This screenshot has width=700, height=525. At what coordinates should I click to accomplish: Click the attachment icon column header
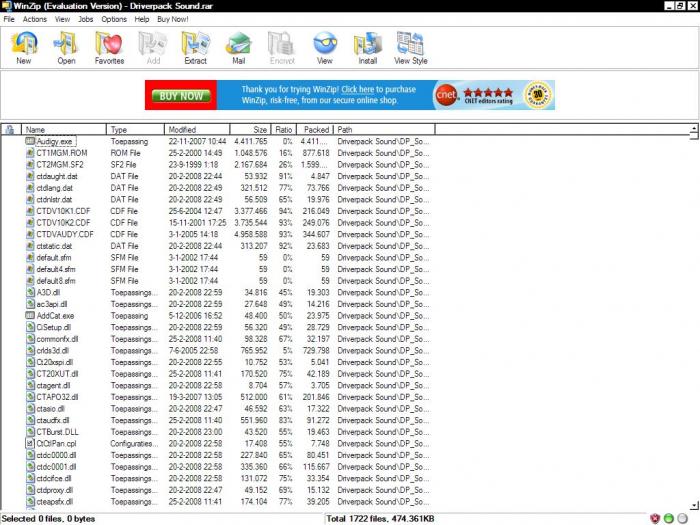coord(10,129)
